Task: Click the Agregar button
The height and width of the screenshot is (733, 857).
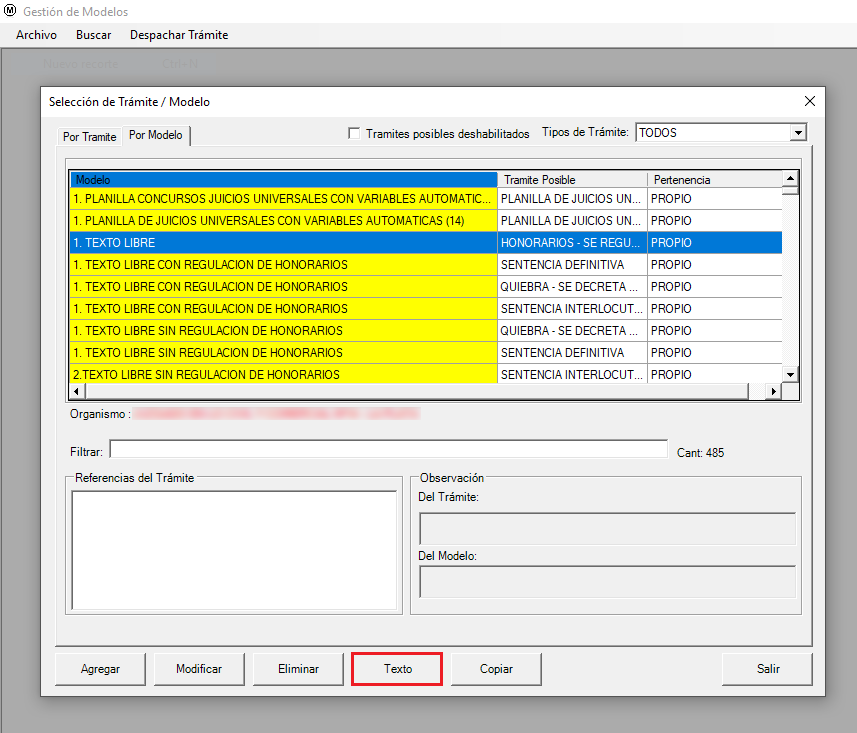Action: click(x=101, y=669)
